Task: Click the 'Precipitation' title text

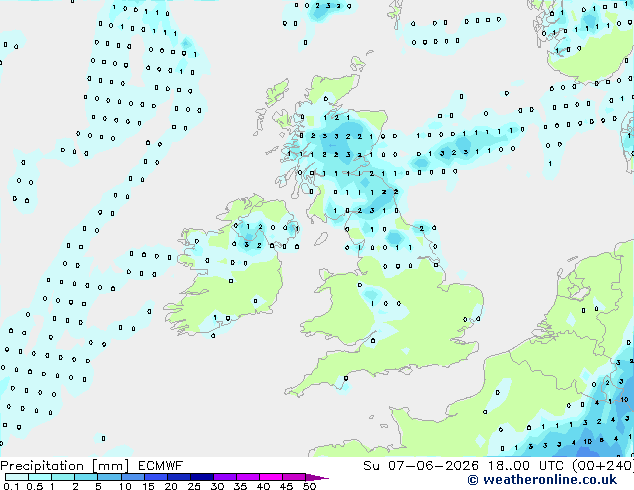Action: [42, 466]
